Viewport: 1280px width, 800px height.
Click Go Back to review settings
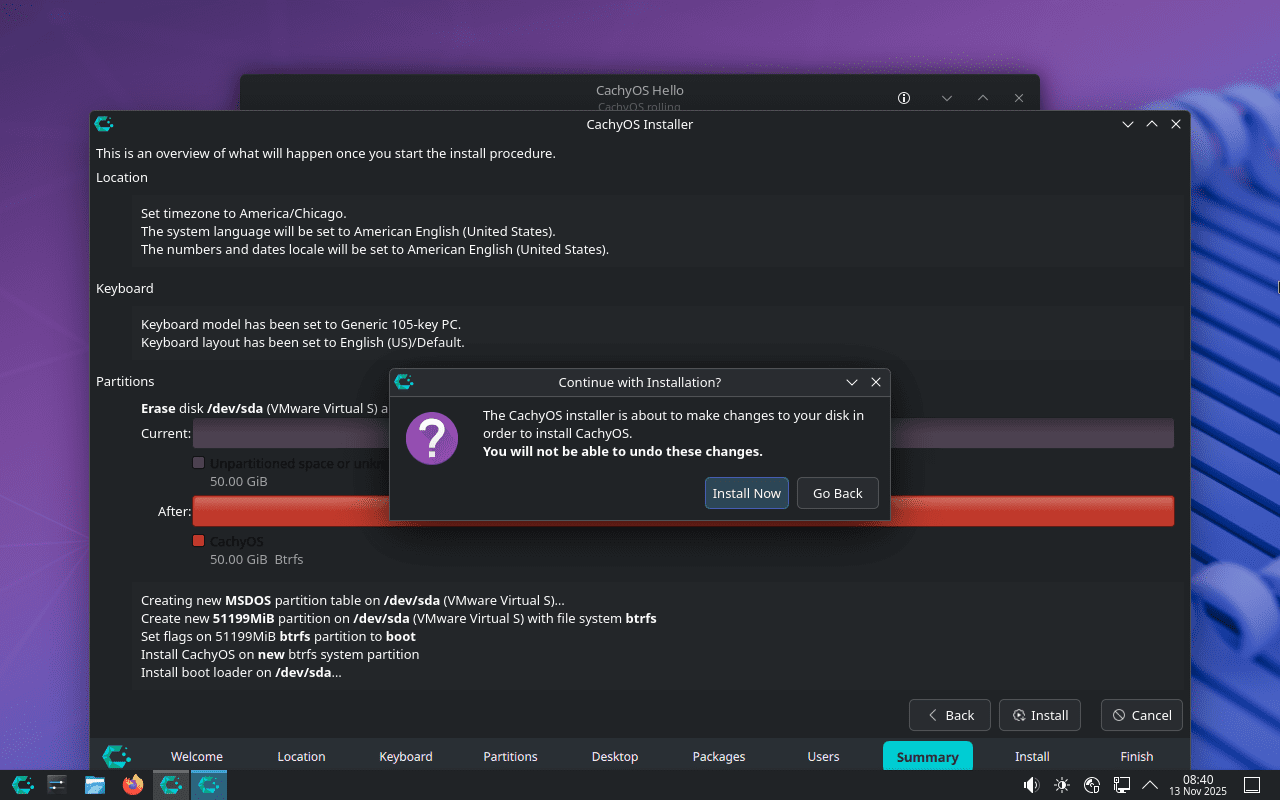(837, 492)
